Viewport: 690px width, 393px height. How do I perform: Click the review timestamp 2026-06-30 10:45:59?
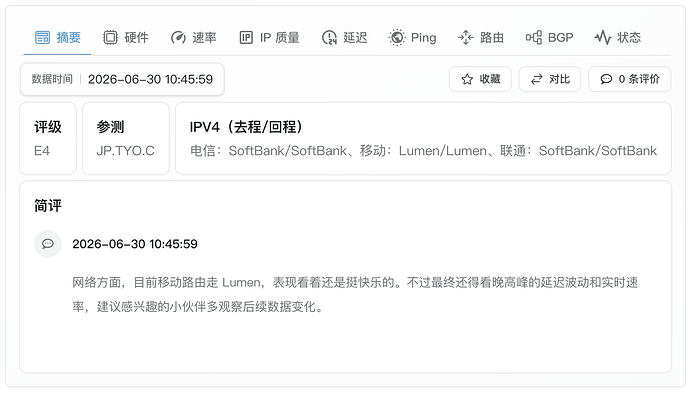point(135,244)
